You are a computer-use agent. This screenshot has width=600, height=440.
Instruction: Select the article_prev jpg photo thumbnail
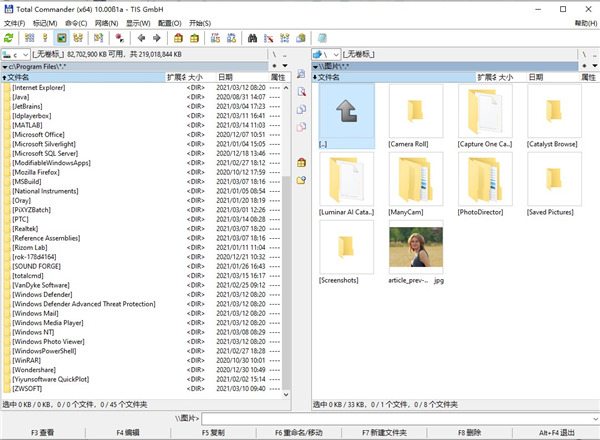[415, 246]
